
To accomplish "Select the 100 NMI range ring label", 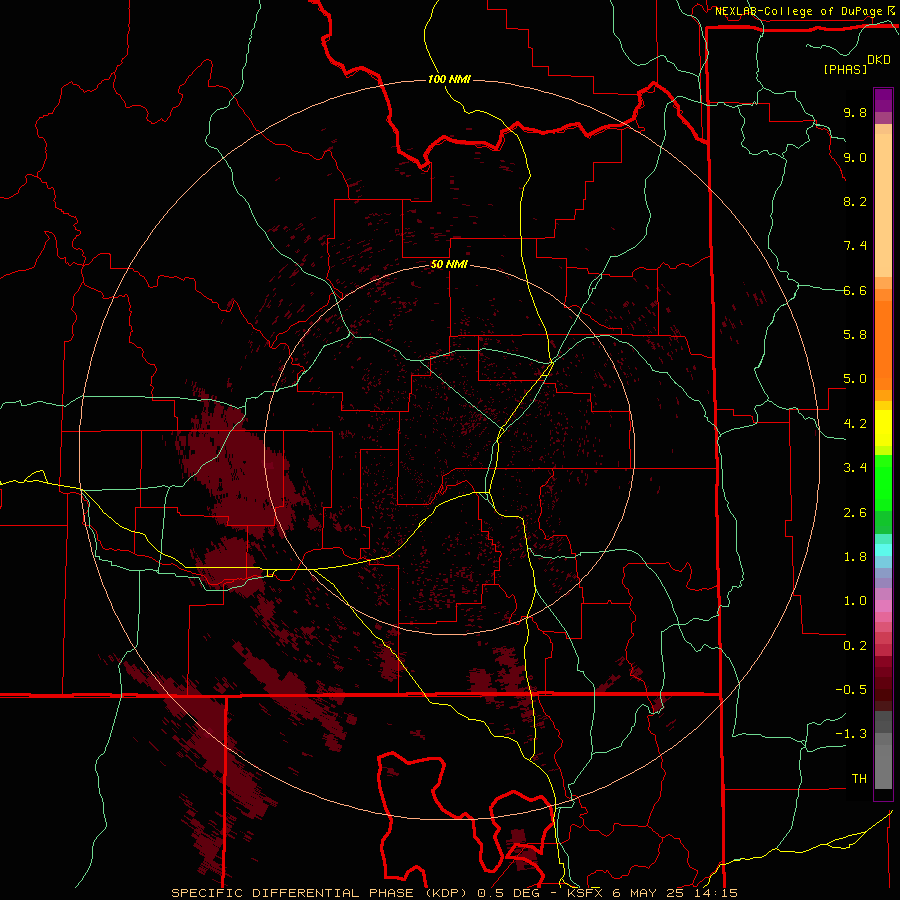I will coord(449,79).
